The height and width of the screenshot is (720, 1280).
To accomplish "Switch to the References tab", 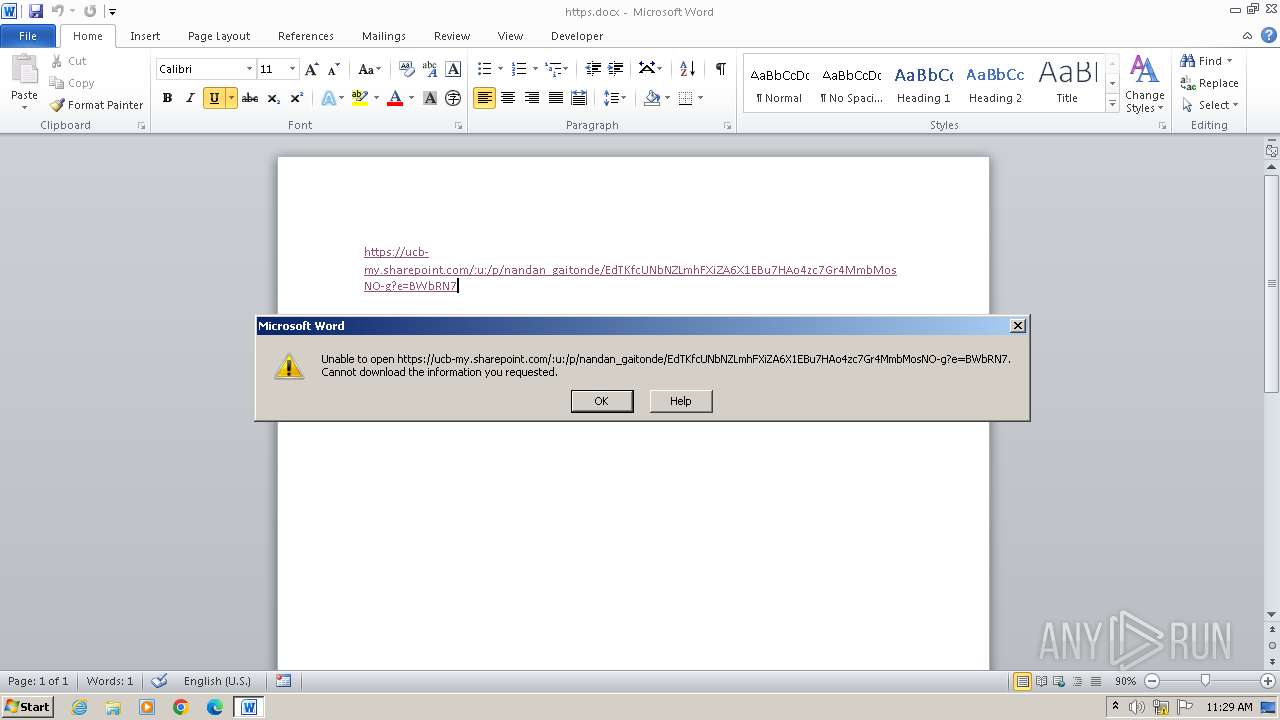I will (306, 36).
